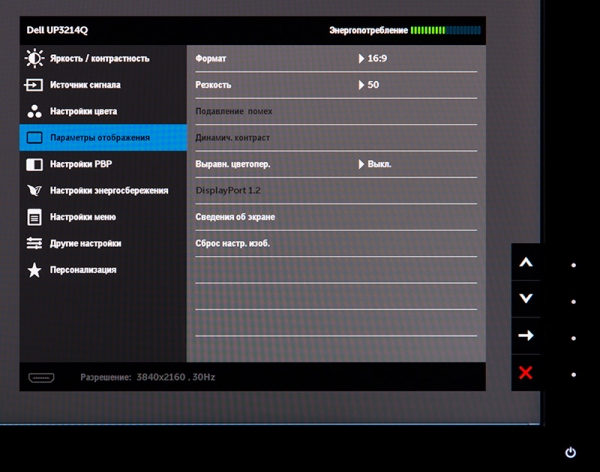Click the menu settings icon
The width and height of the screenshot is (600, 472).
point(34,217)
